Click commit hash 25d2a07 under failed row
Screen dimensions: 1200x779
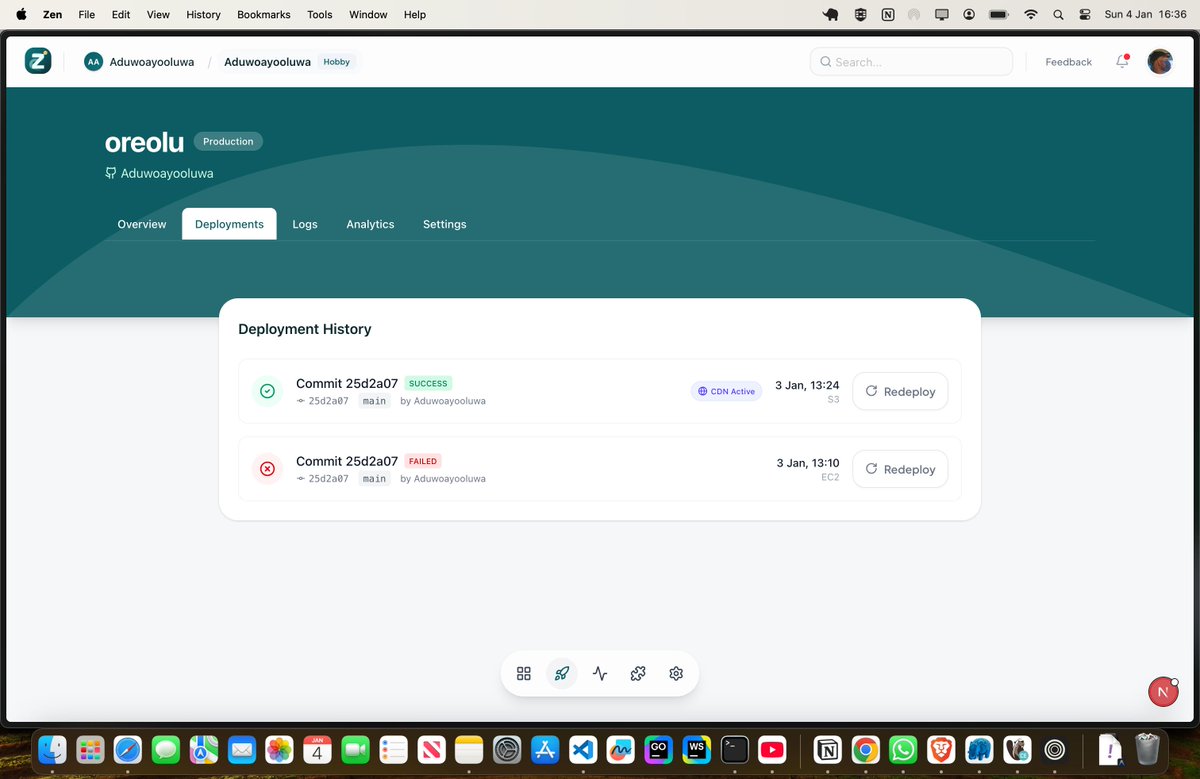click(x=328, y=479)
